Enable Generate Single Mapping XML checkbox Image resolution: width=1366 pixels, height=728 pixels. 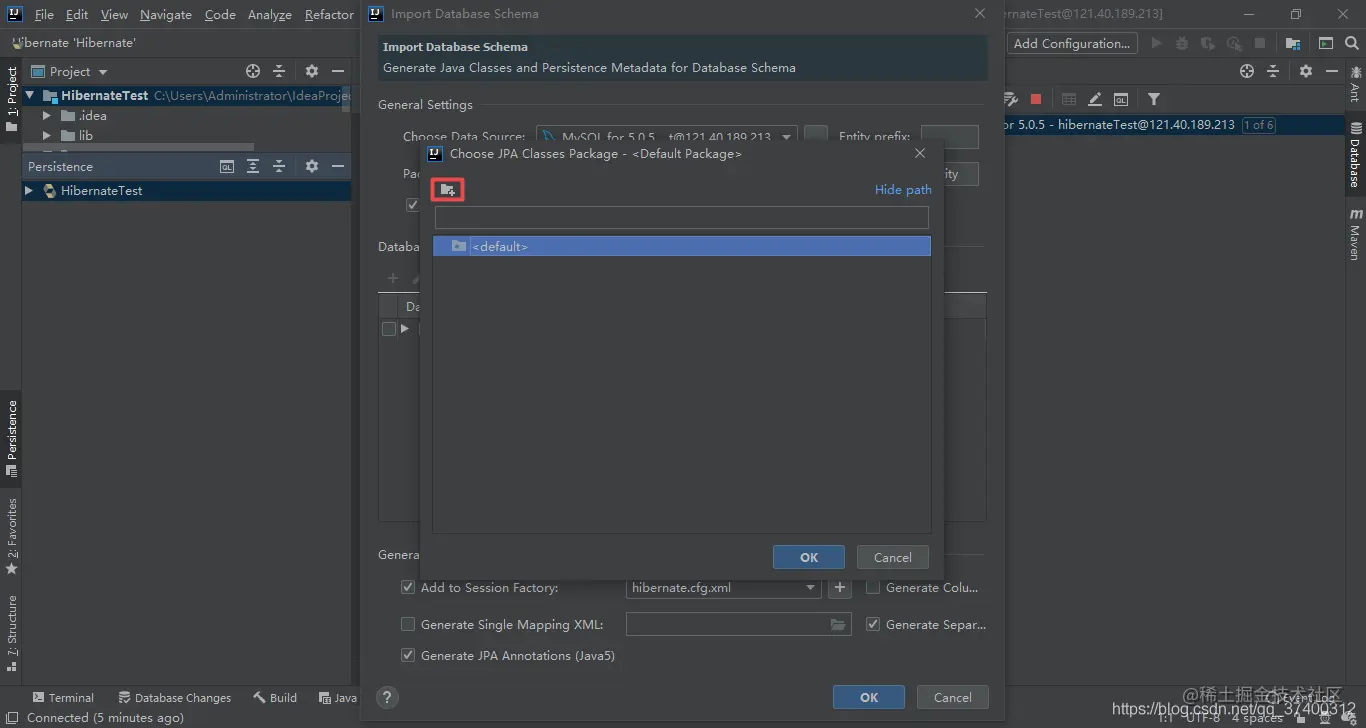(408, 625)
